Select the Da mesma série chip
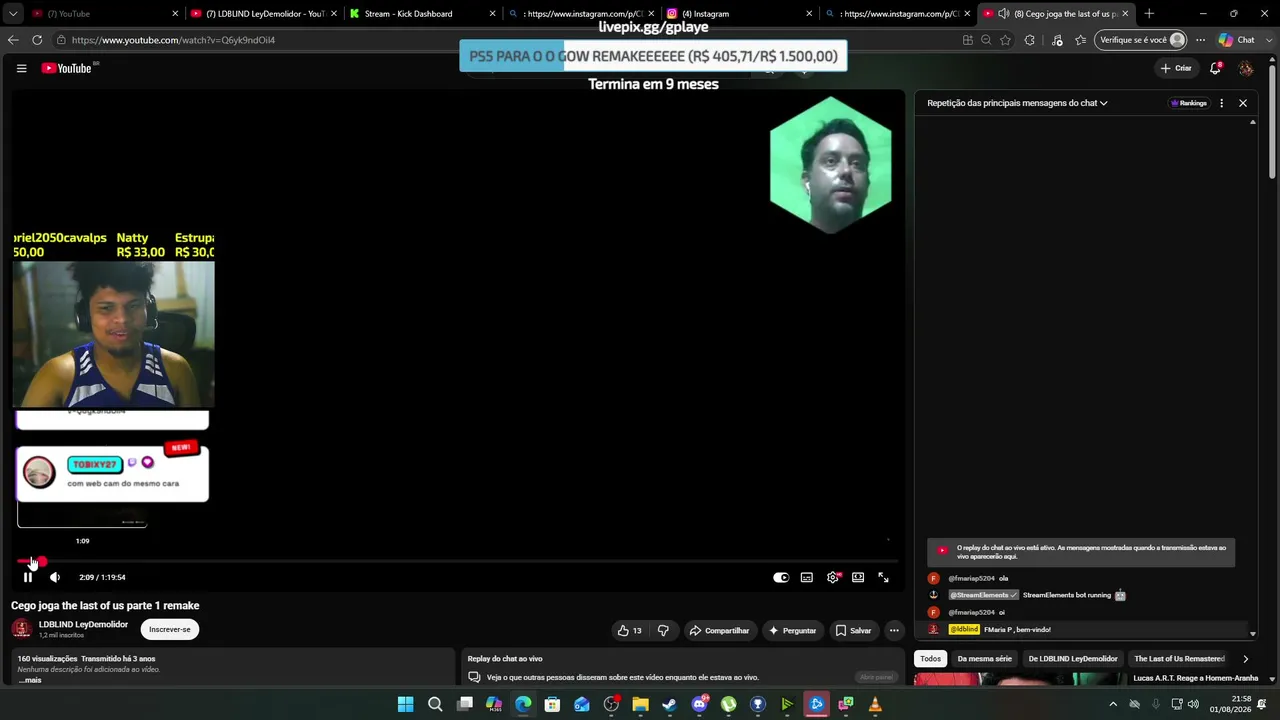 984,659
